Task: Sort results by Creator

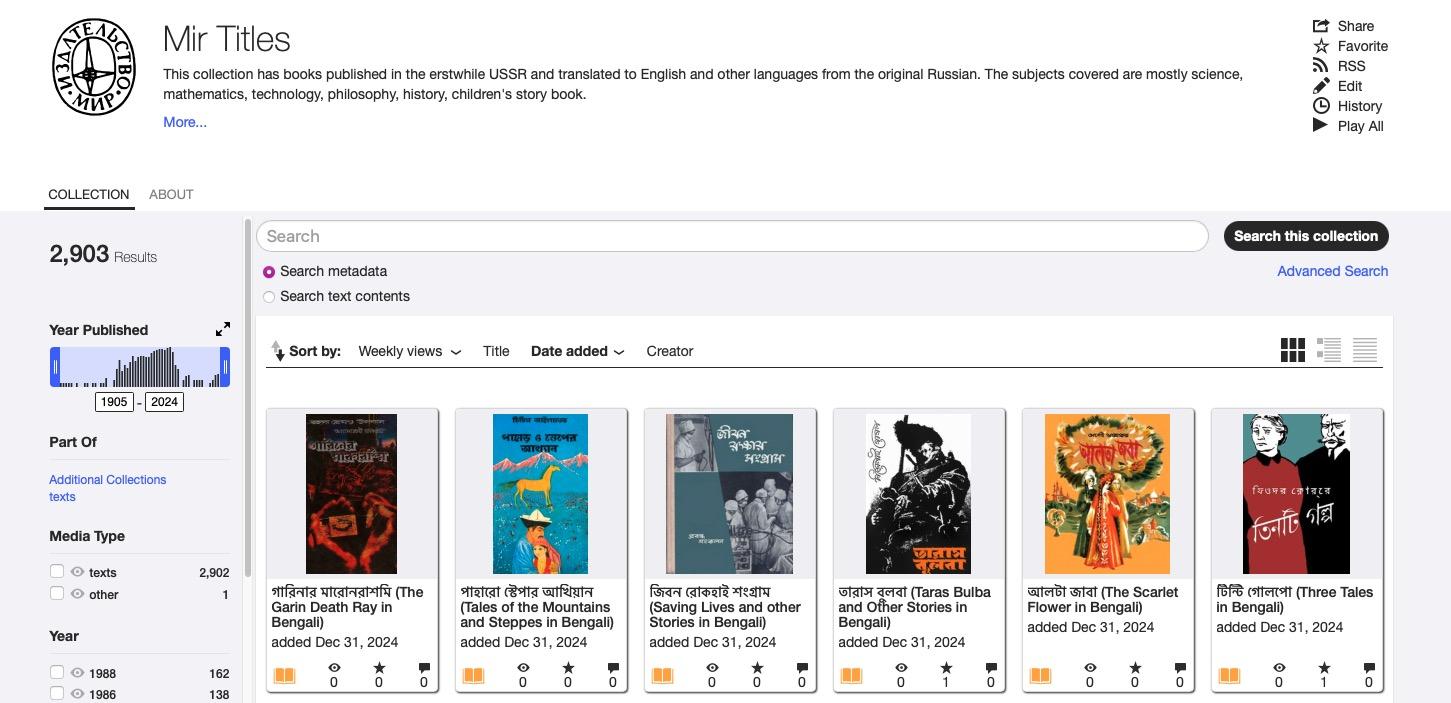Action: (x=670, y=351)
